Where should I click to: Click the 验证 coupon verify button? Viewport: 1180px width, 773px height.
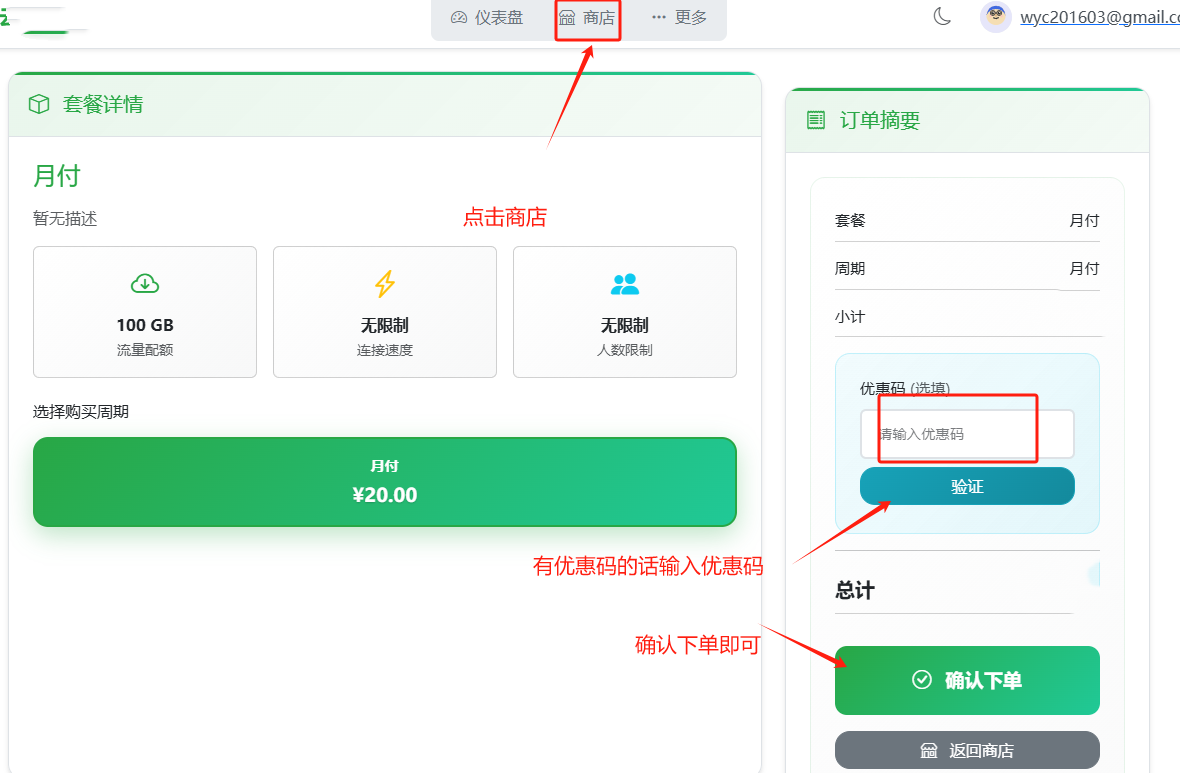point(967,486)
